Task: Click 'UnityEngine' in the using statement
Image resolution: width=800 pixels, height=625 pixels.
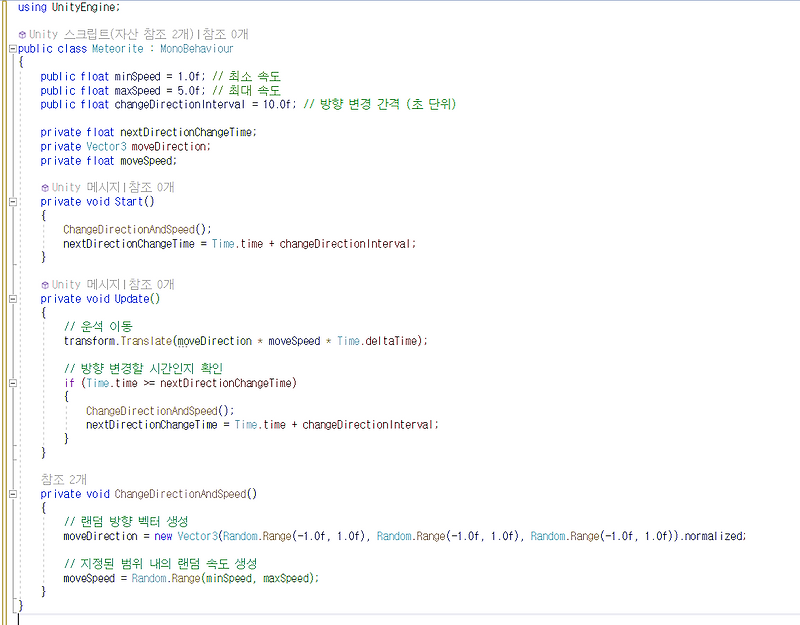Action: point(84,7)
